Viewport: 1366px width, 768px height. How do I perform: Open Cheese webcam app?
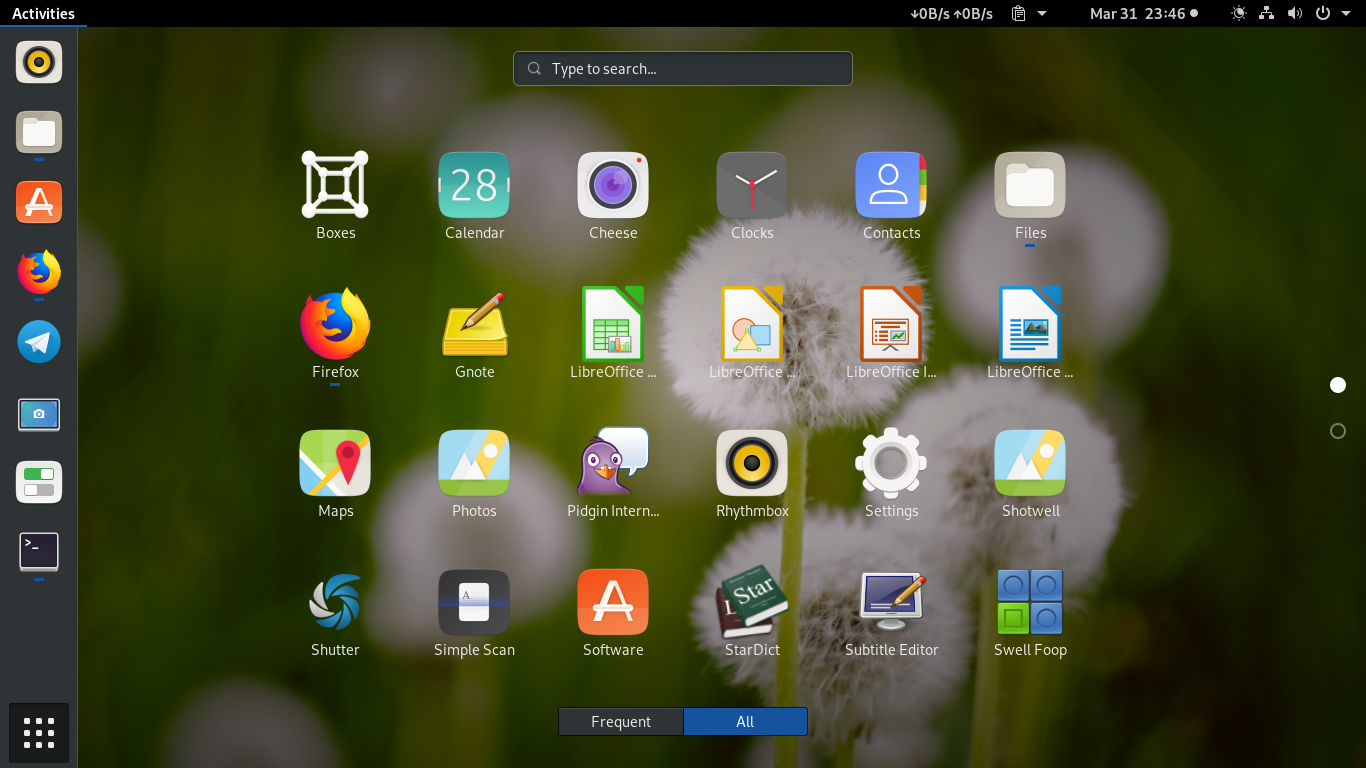613,185
